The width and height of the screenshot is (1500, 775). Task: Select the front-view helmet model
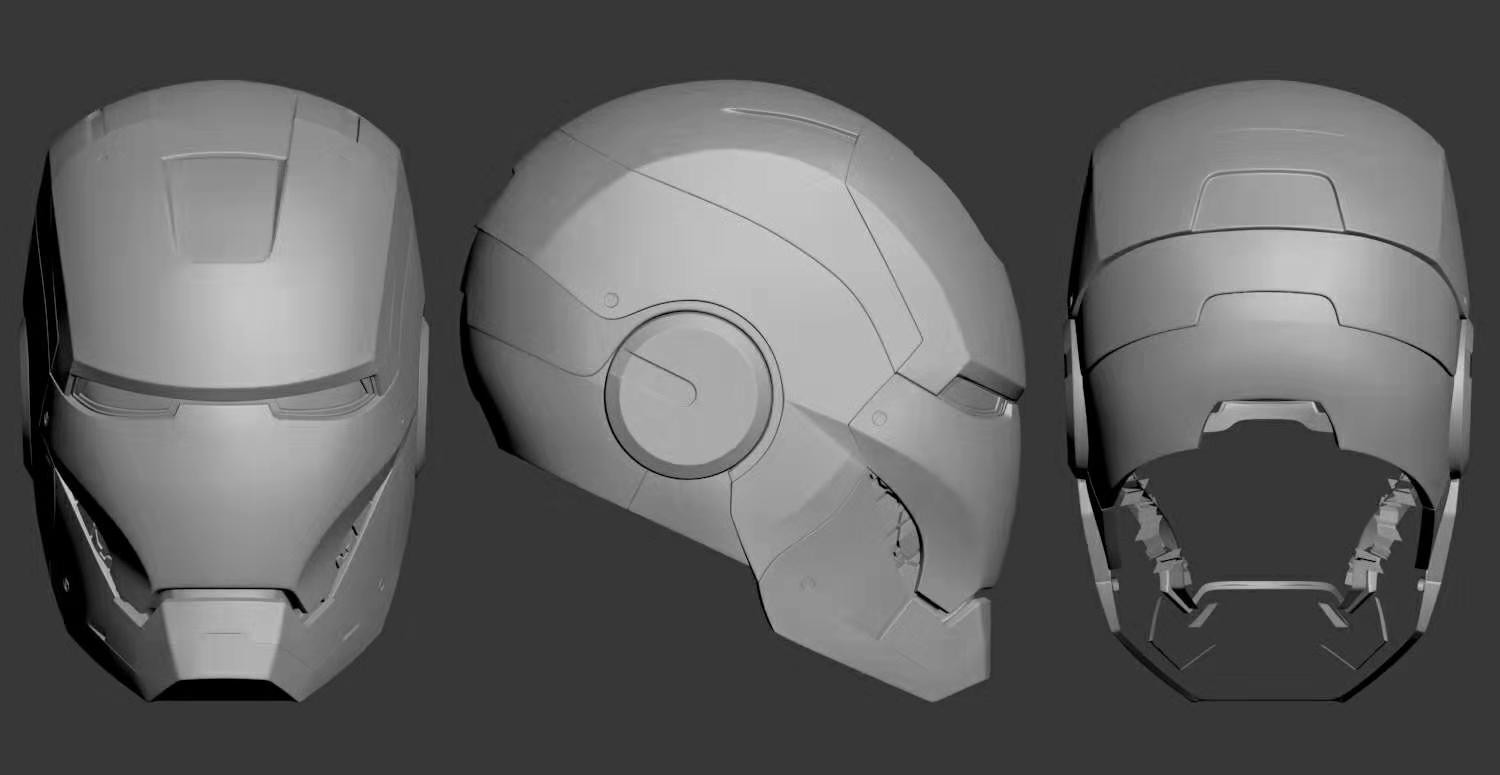click(x=225, y=390)
